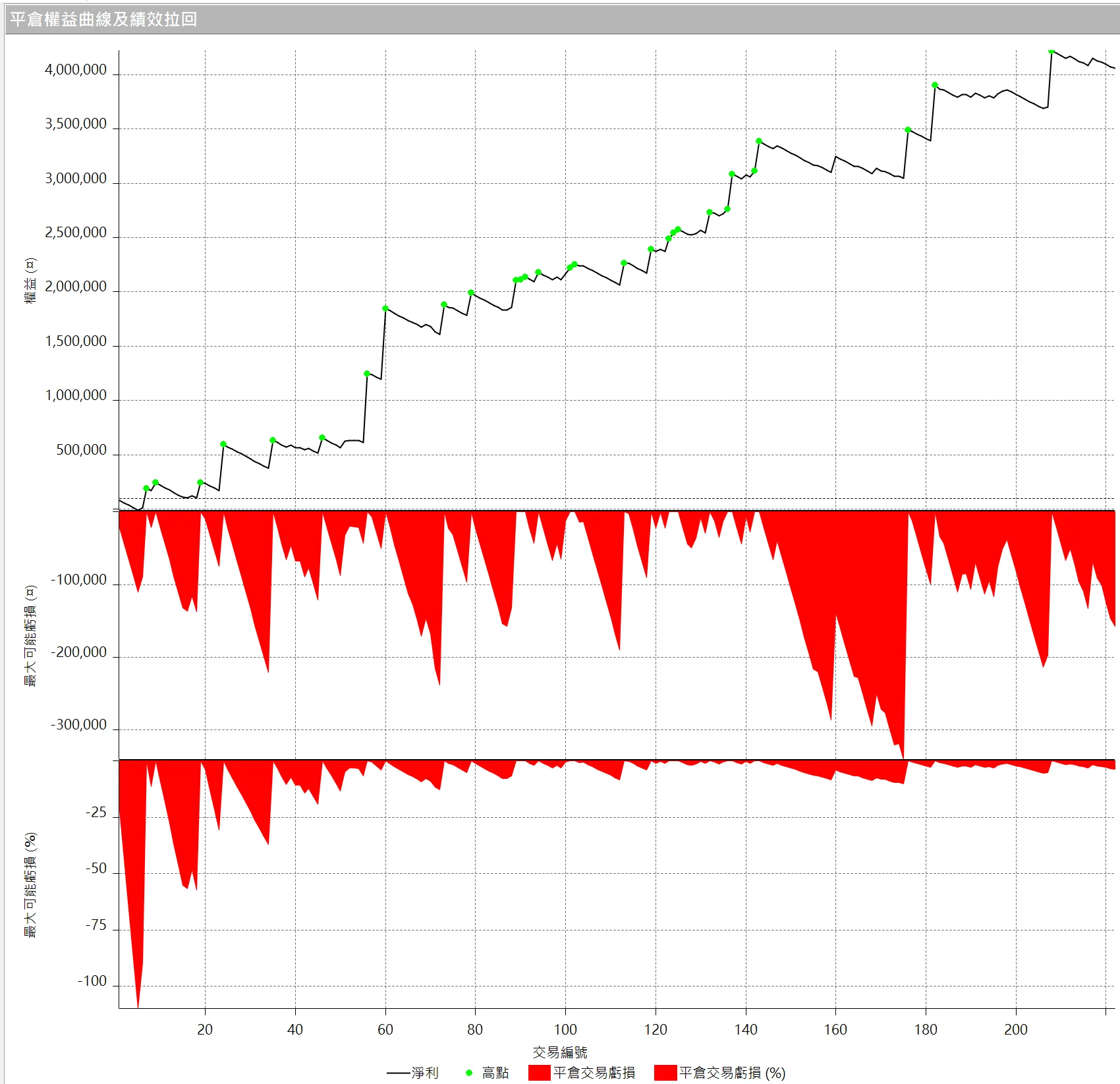Click the -50 percent axis label
Viewport: 1120px width, 1084px height.
click(96, 869)
